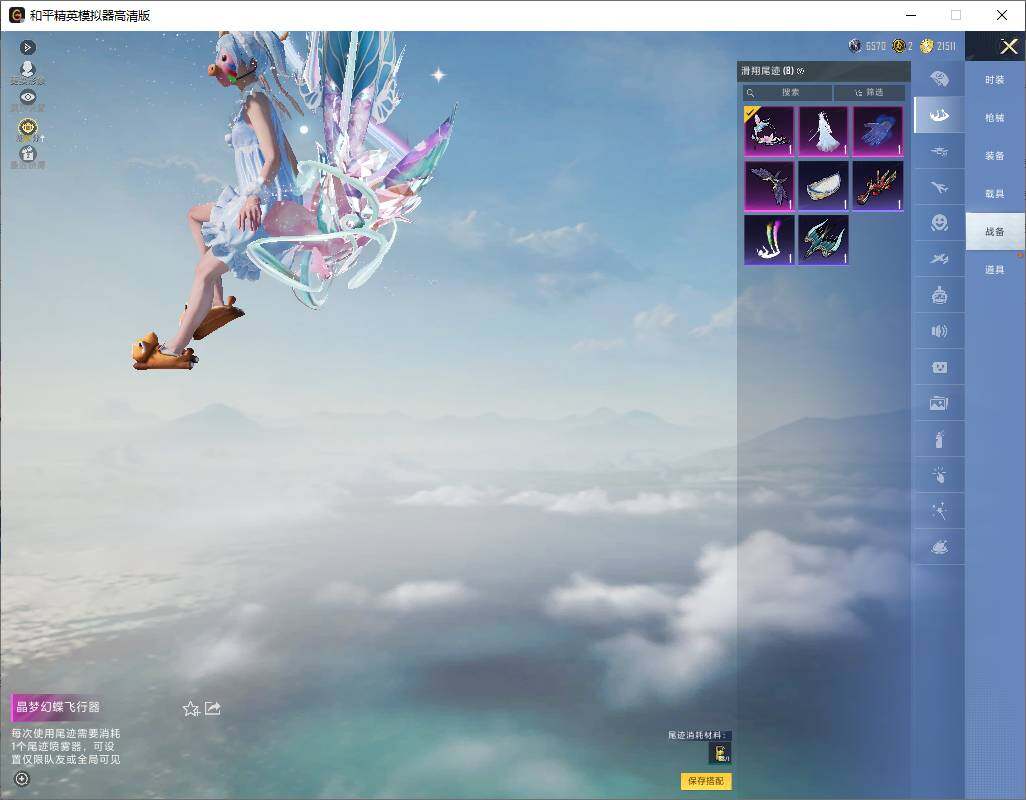Select the tapping hand category icon
The width and height of the screenshot is (1026, 800).
(939, 475)
